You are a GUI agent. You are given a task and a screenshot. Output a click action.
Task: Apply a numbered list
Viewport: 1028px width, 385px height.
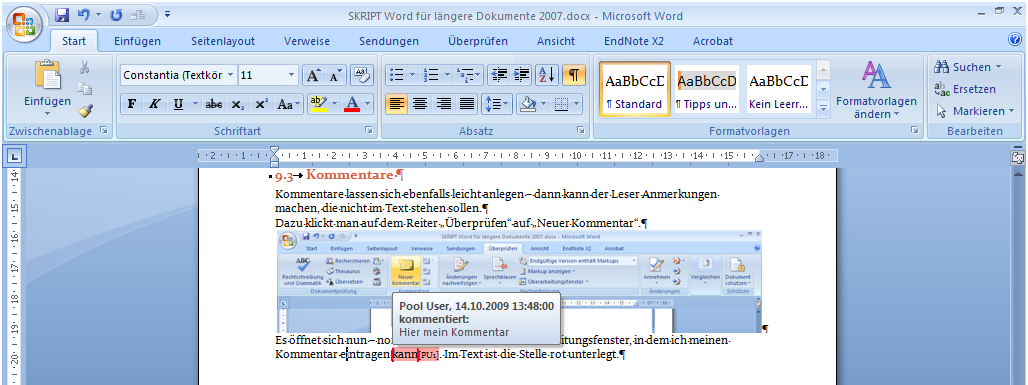tap(431, 75)
